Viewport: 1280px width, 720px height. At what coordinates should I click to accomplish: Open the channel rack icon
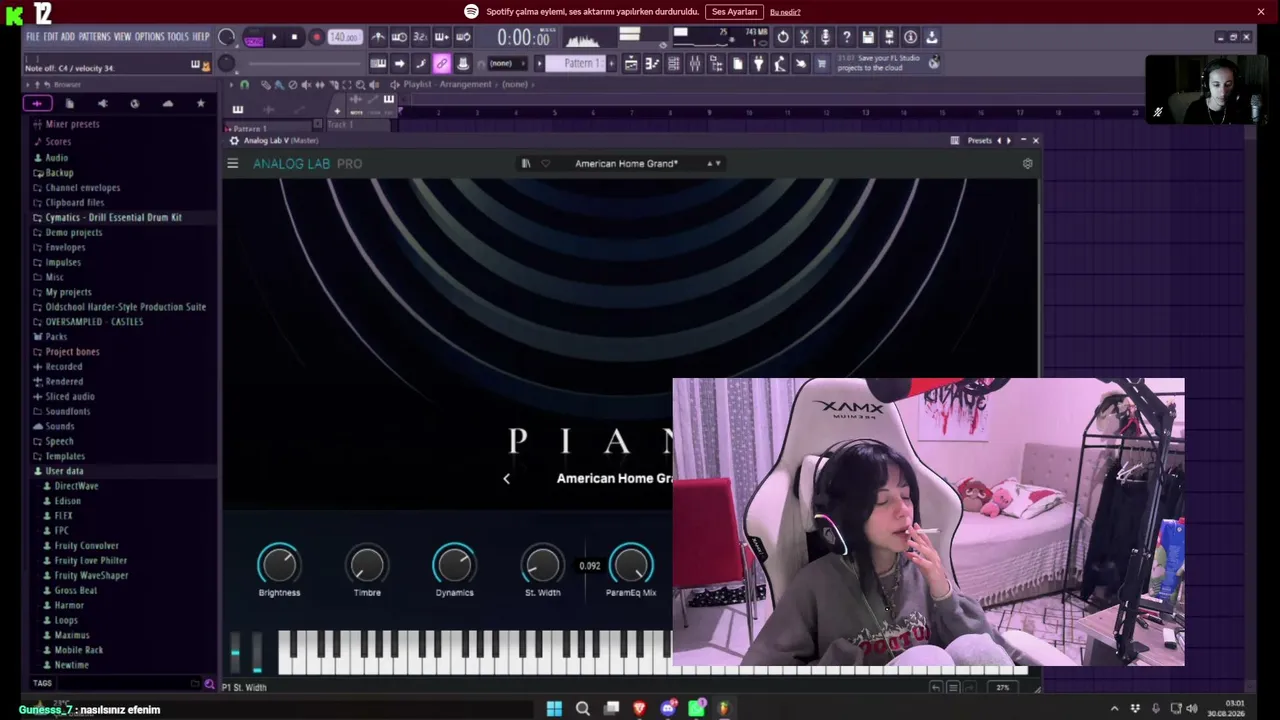[674, 63]
